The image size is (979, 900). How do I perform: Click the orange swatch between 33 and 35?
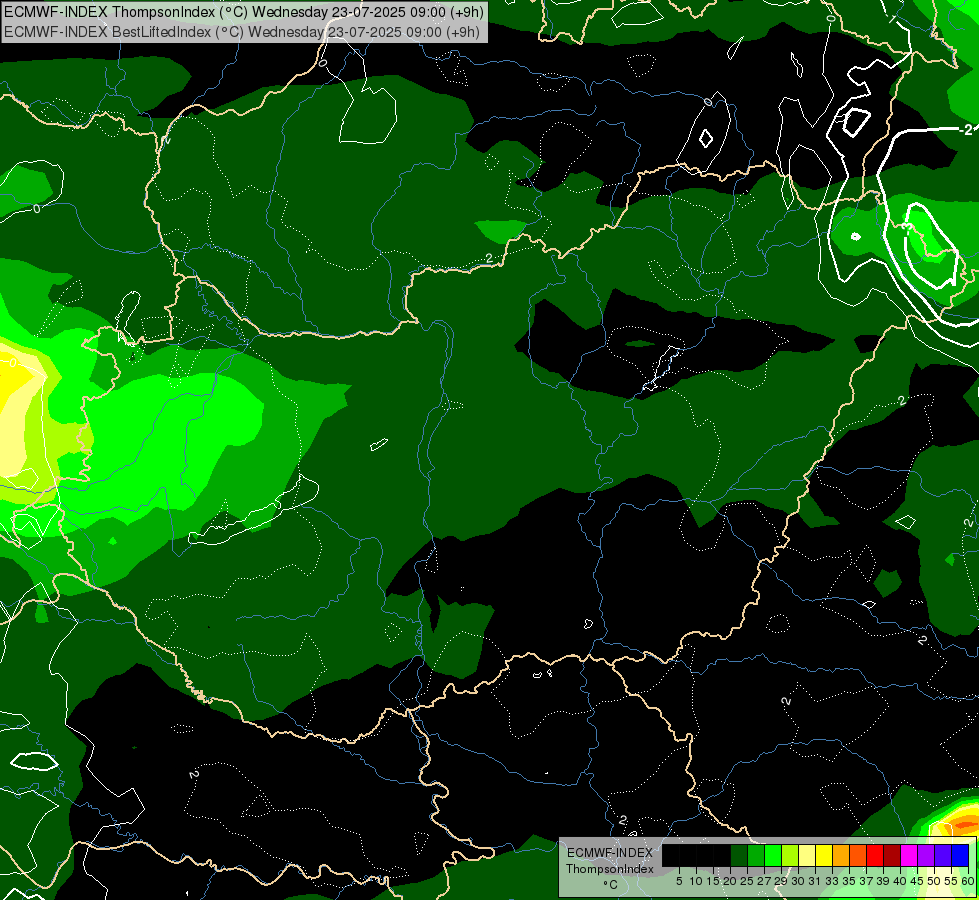pos(842,855)
